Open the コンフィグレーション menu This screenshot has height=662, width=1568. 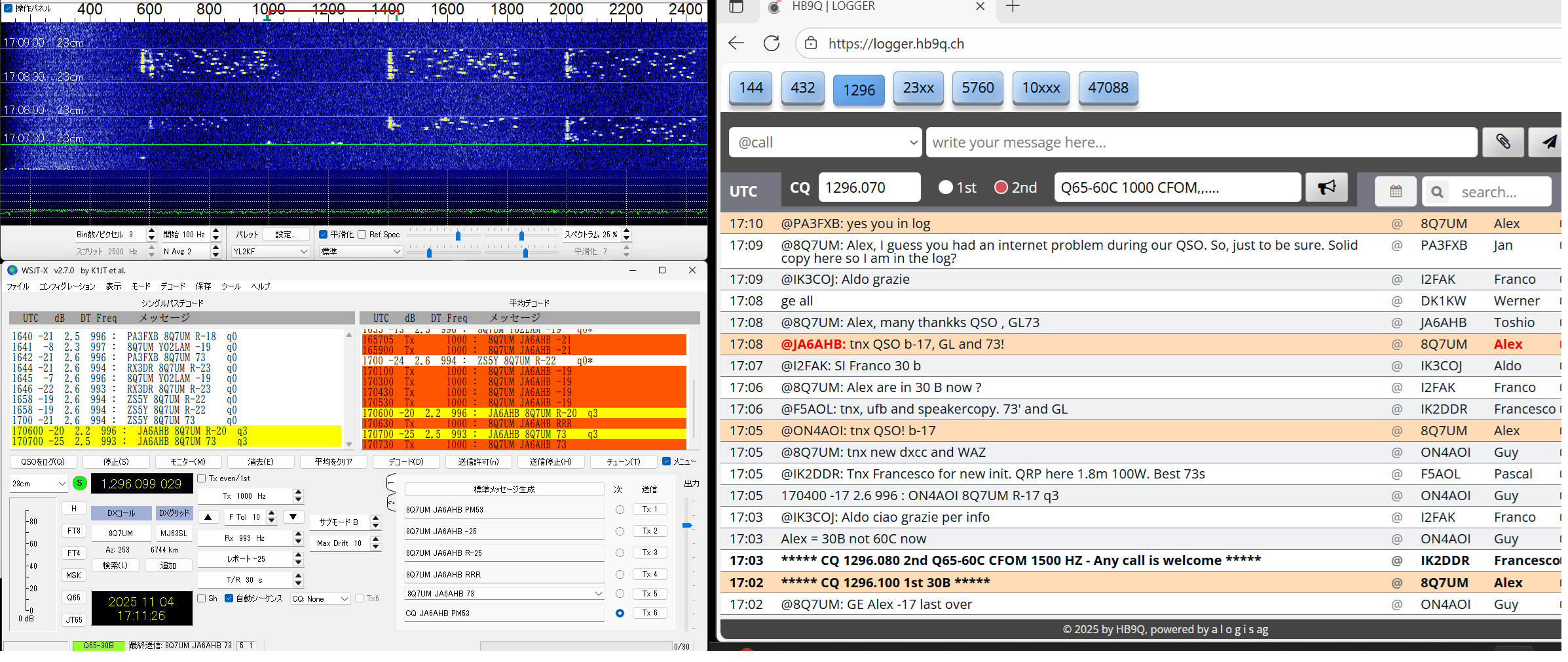coord(67,286)
